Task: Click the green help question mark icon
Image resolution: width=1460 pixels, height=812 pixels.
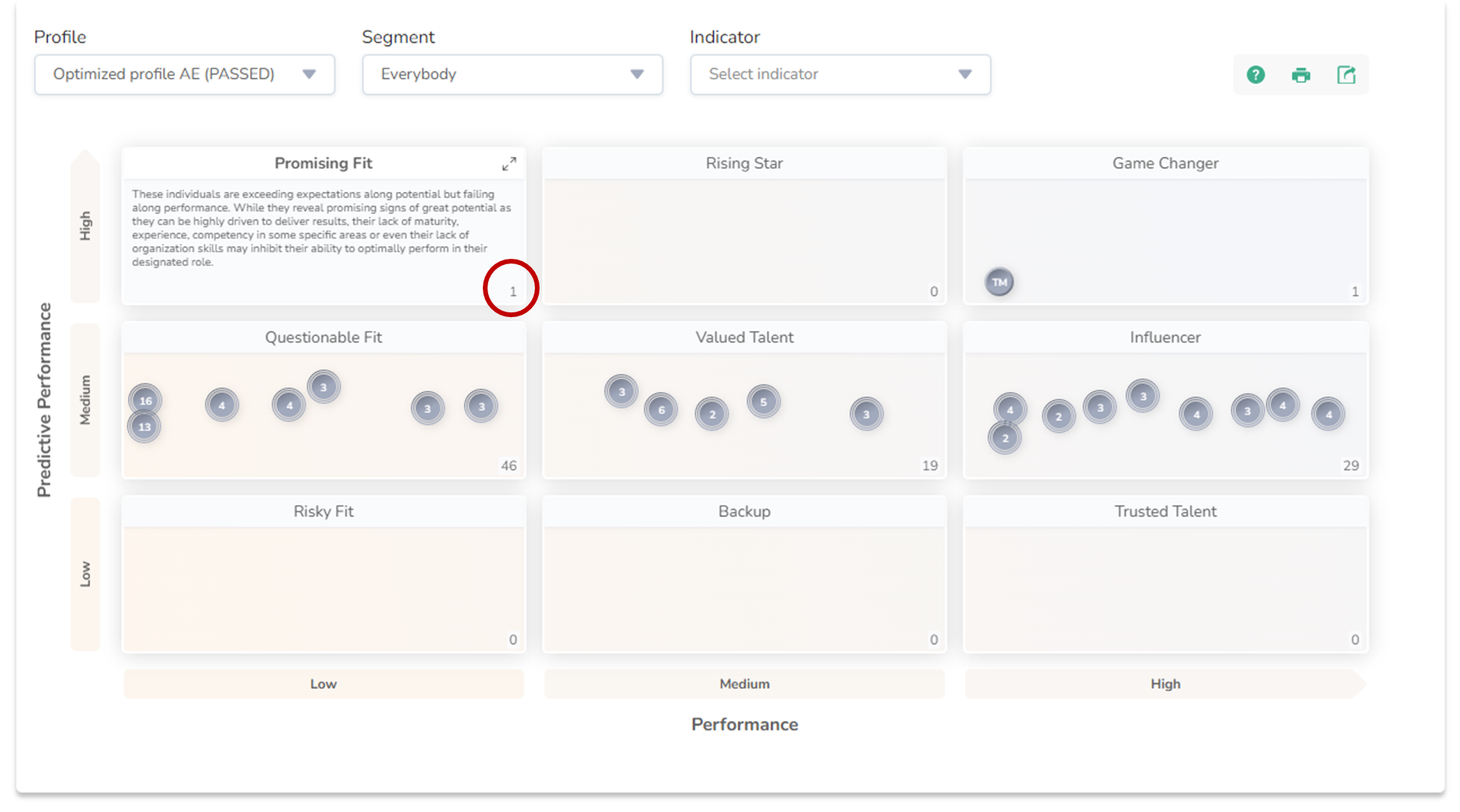Action: (x=1256, y=75)
